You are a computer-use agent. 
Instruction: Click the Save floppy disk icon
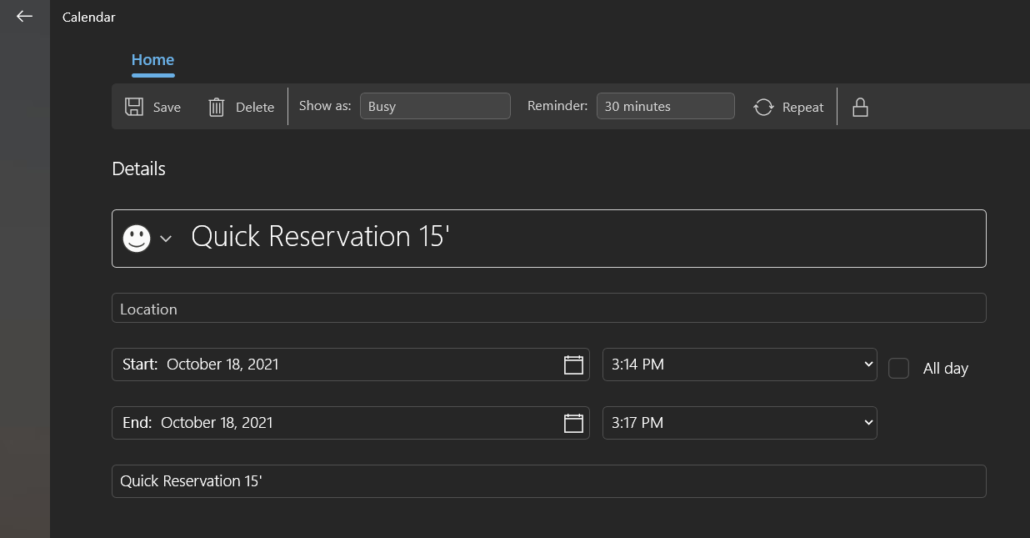click(134, 107)
